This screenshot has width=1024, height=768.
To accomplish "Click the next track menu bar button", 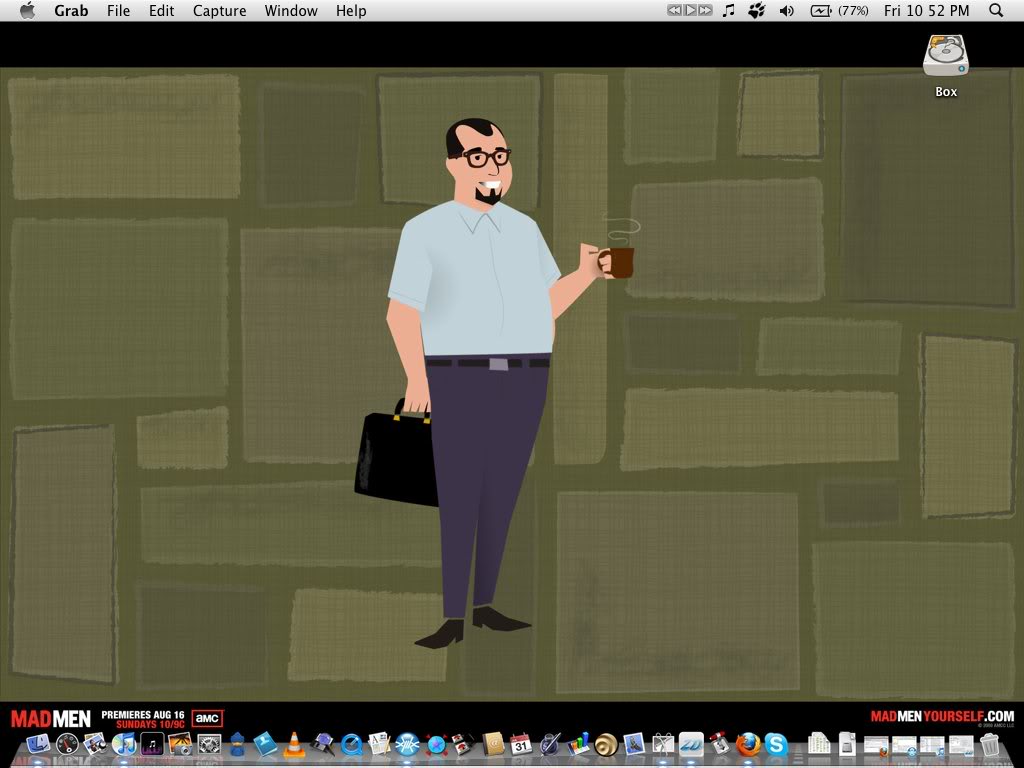I will click(x=705, y=10).
